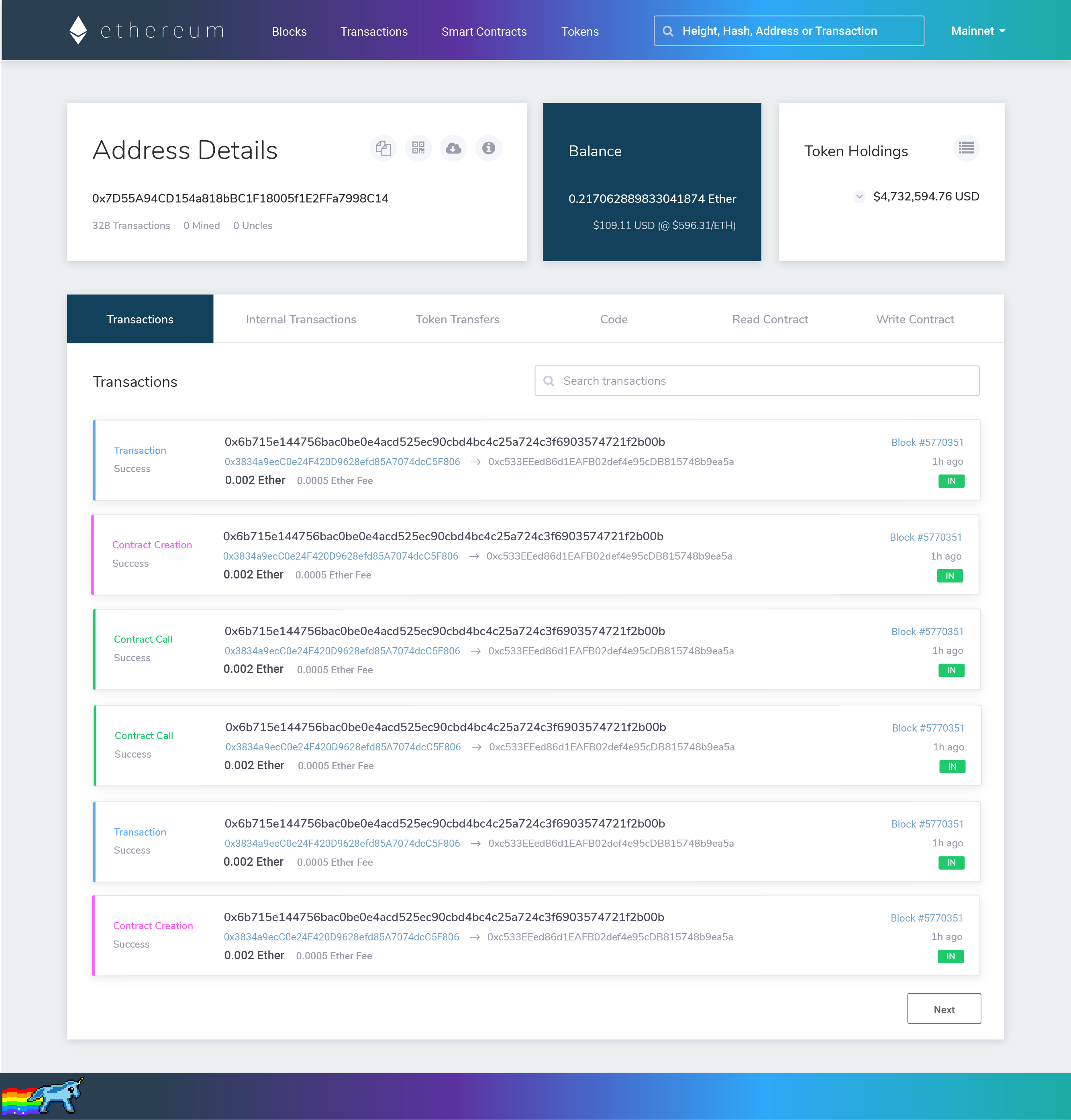Toggle the IN badge on the first transaction
1071x1120 pixels.
point(951,481)
